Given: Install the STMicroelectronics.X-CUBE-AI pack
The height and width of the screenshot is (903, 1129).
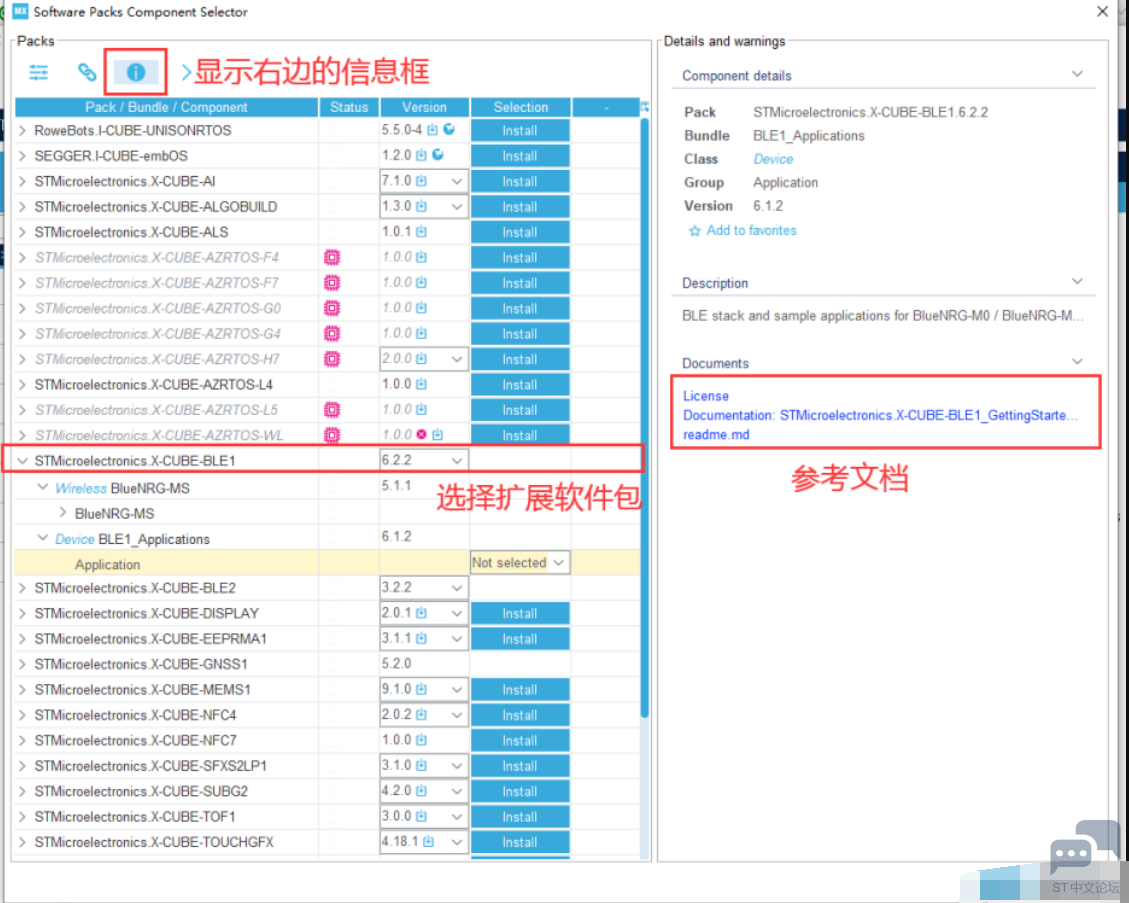Looking at the screenshot, I should click(x=520, y=181).
